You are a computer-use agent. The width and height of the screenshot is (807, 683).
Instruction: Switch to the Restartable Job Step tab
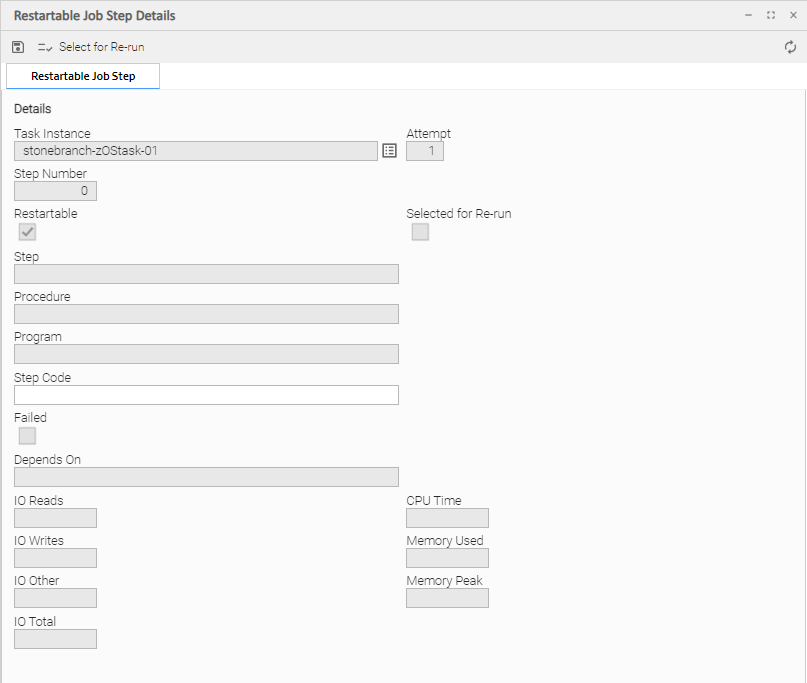[83, 76]
